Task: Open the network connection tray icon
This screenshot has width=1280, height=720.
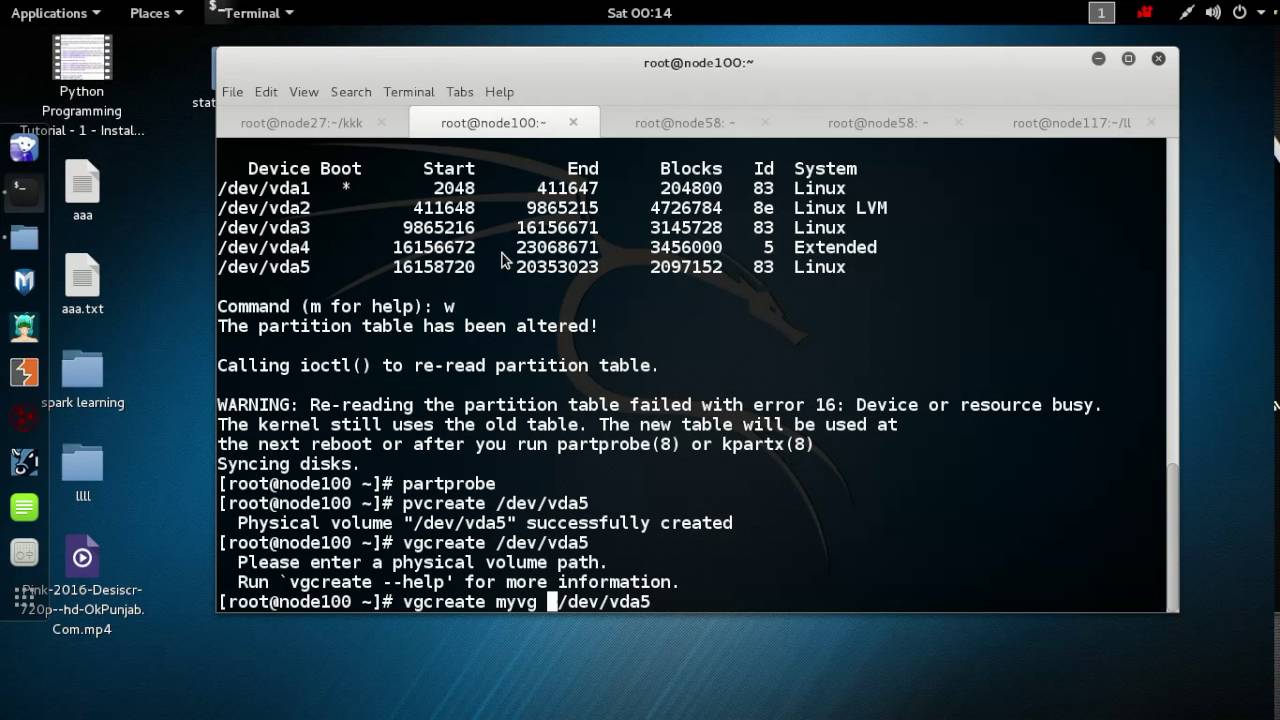Action: (x=1187, y=13)
